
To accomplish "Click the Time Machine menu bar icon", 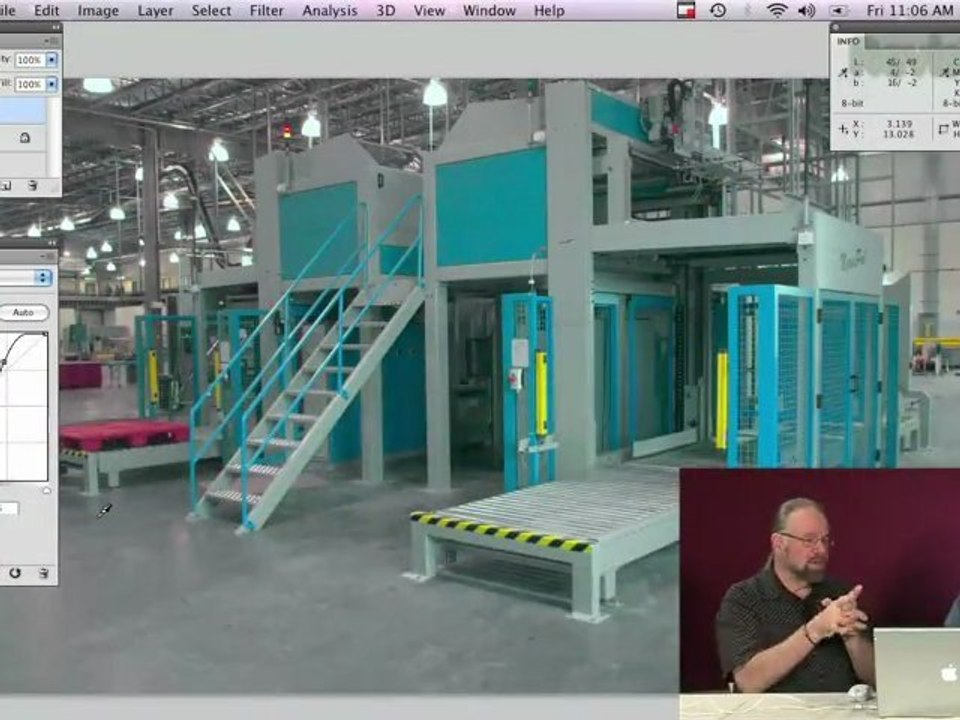I will pos(718,10).
